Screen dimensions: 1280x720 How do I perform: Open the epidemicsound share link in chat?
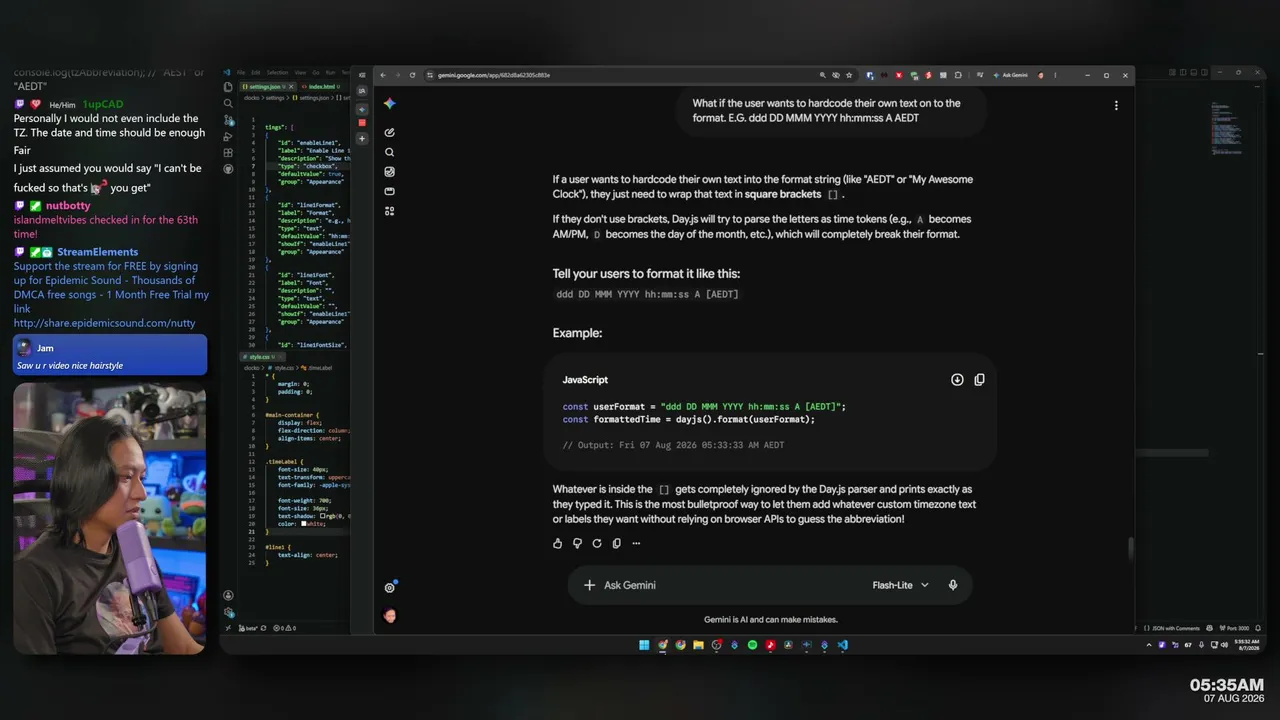(x=104, y=323)
